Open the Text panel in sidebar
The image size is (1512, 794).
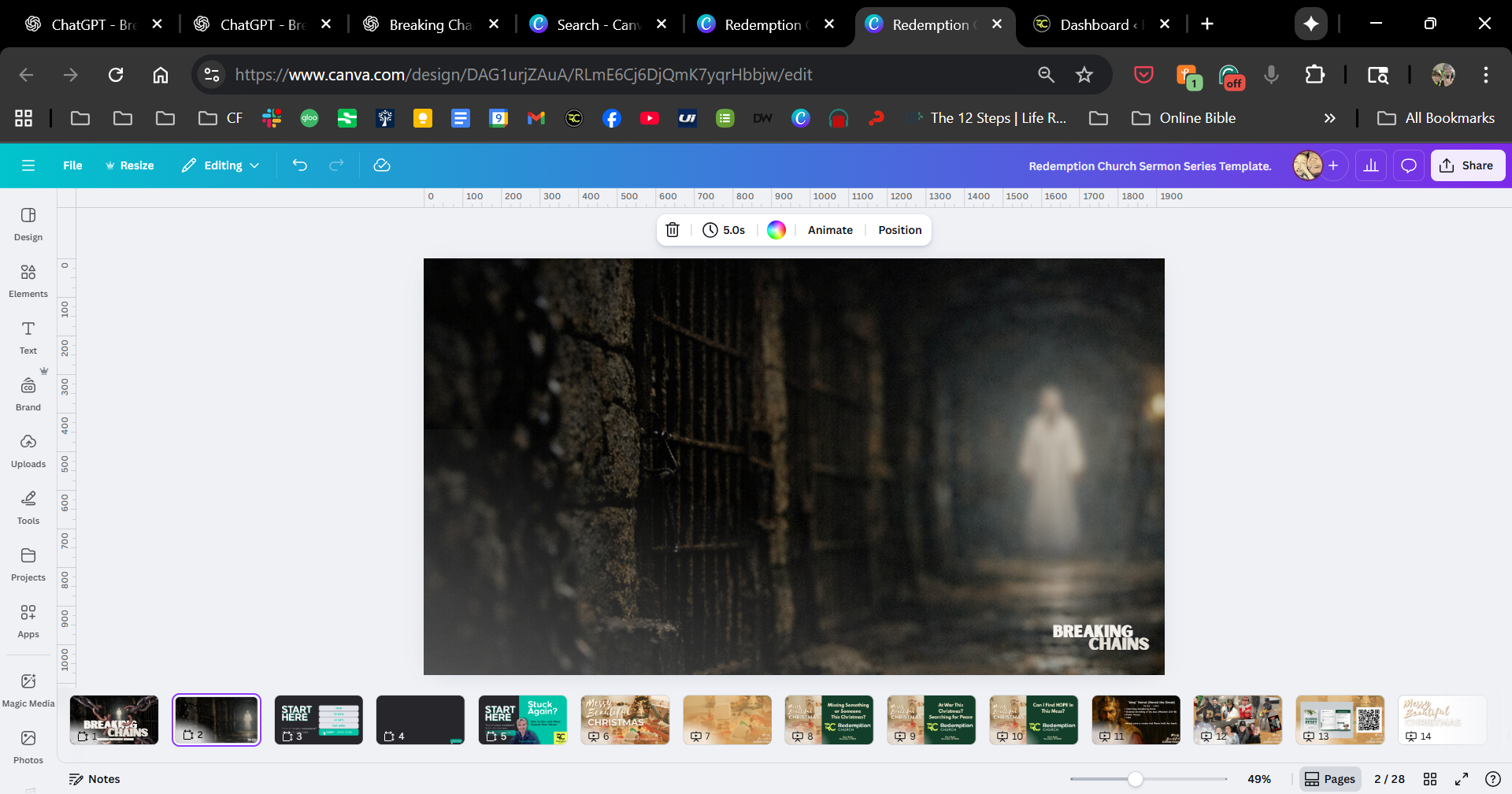[28, 337]
